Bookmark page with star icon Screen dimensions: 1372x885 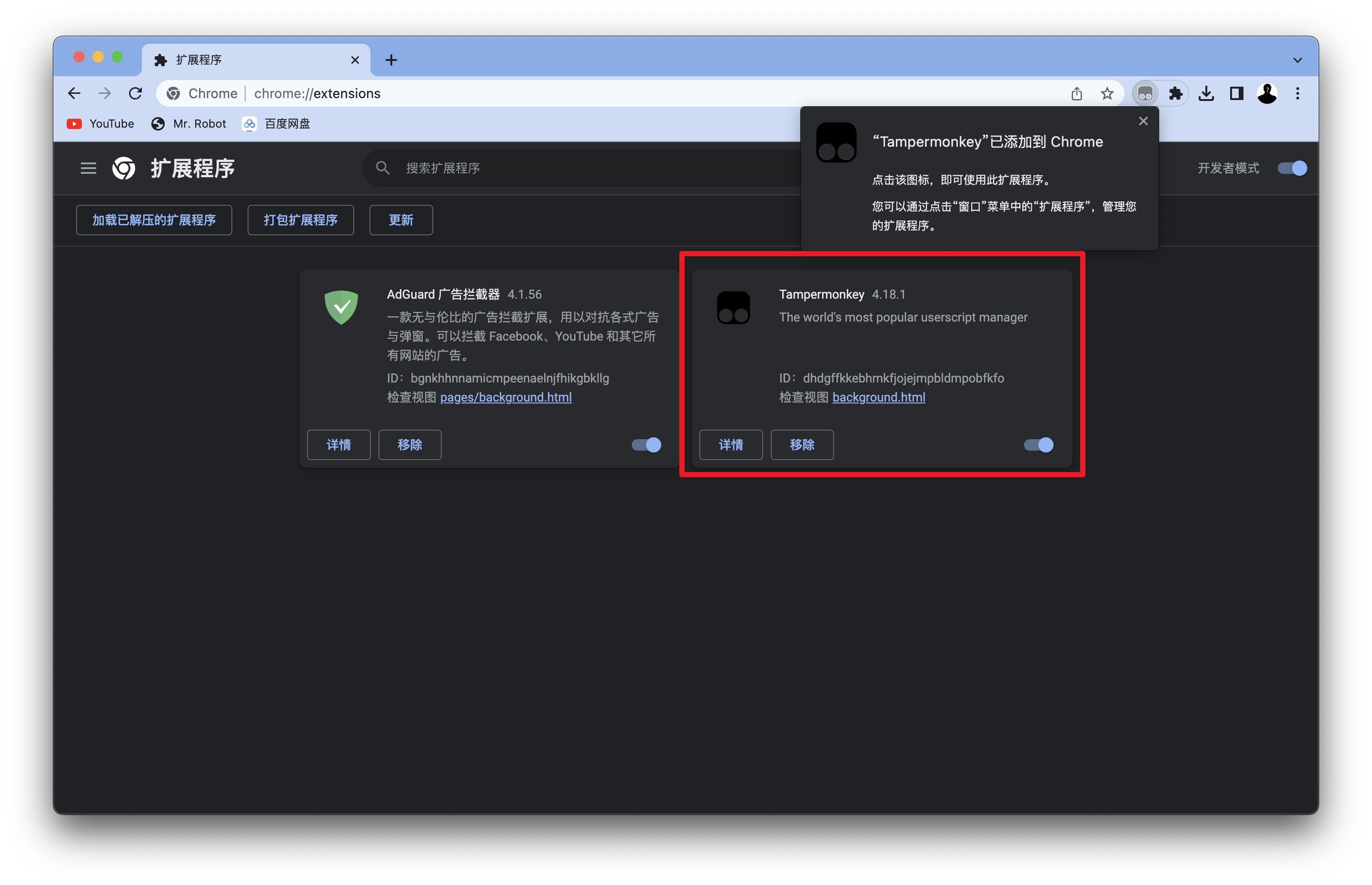pos(1107,93)
